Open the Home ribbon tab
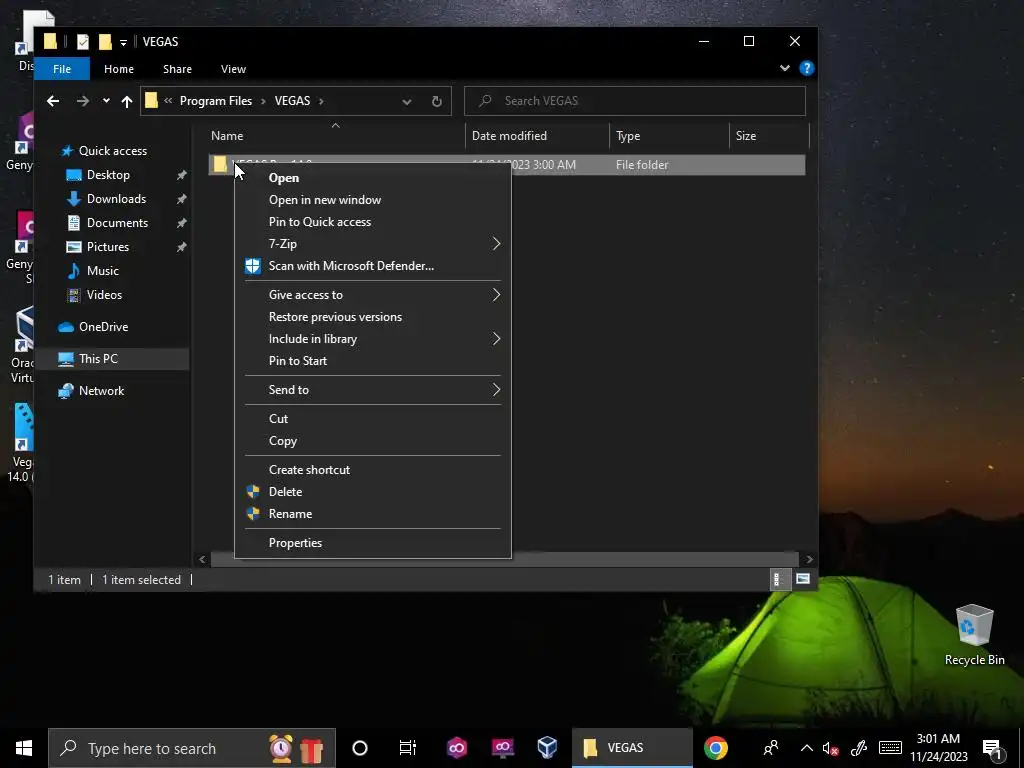This screenshot has height=768, width=1024. coord(119,69)
